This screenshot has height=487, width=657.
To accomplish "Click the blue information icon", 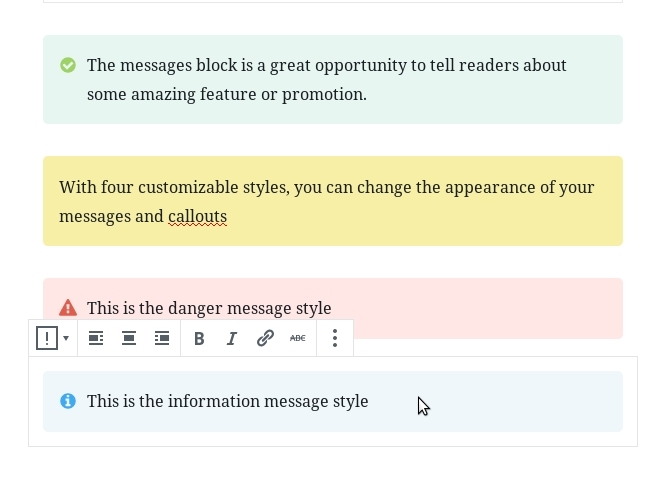I will tap(68, 401).
